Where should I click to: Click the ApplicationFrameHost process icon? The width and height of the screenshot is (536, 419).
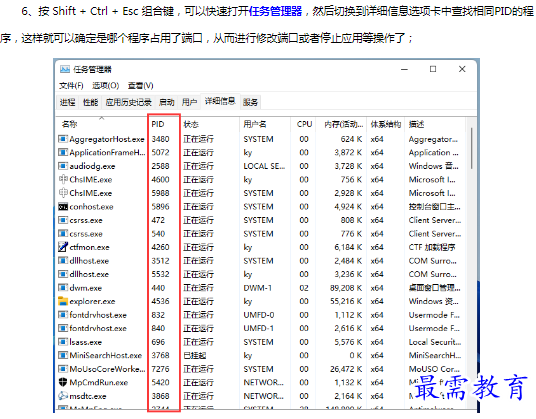(x=63, y=152)
